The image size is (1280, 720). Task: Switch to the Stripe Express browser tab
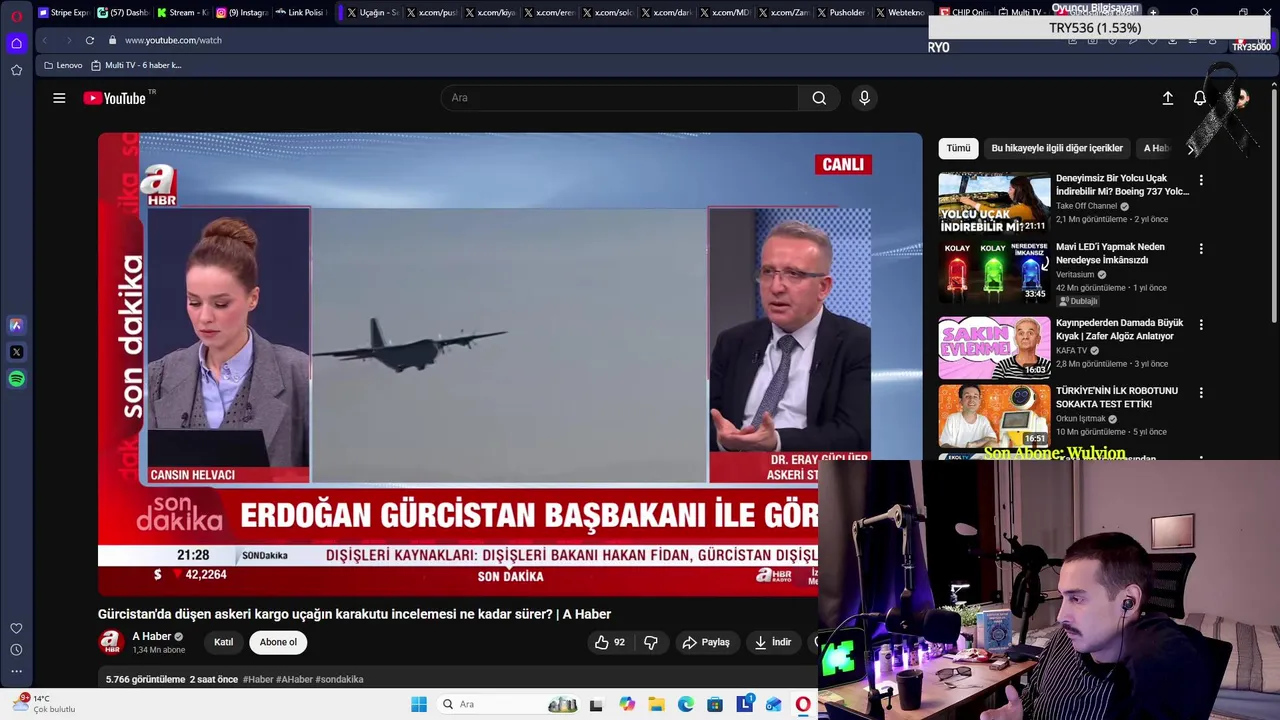pyautogui.click(x=64, y=13)
